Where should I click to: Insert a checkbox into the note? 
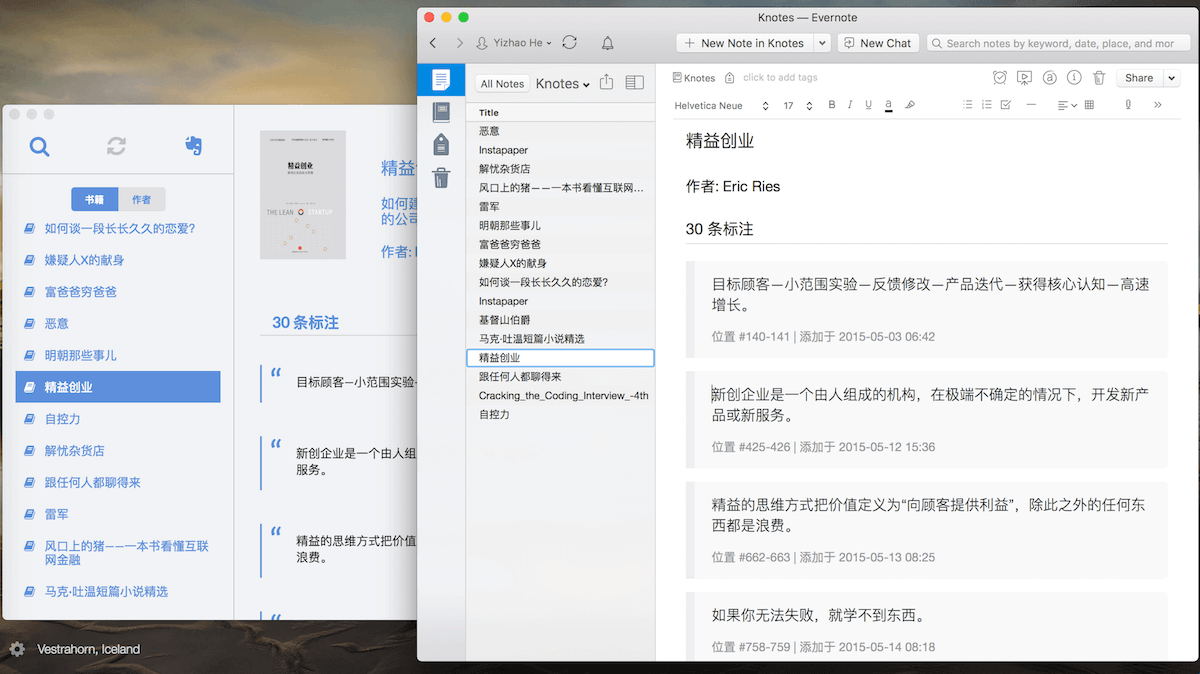pos(1006,105)
